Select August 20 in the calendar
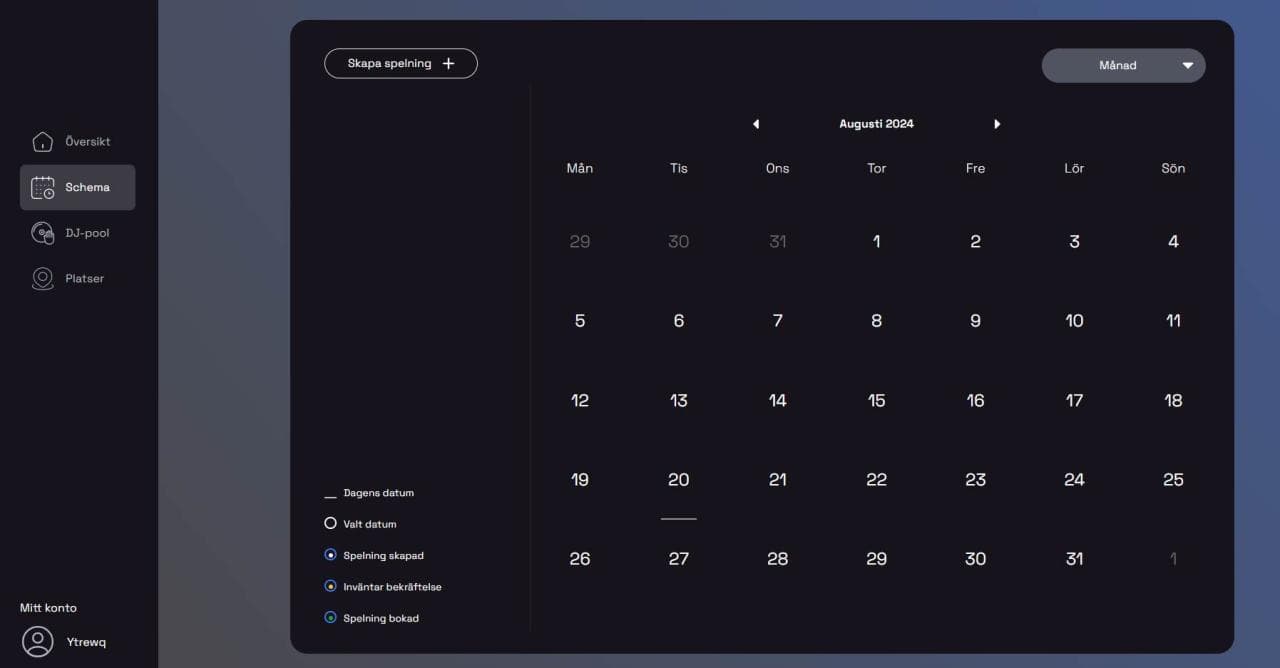1280x668 pixels. point(678,480)
